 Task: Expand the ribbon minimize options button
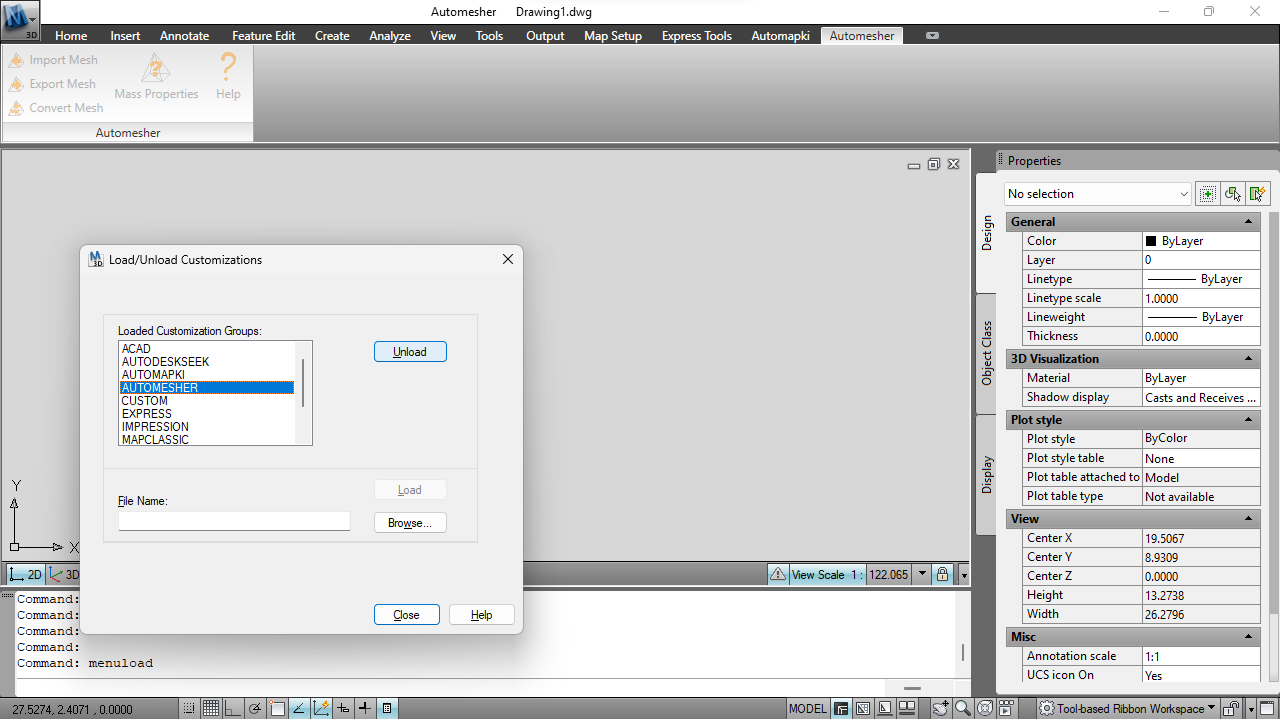pos(932,35)
